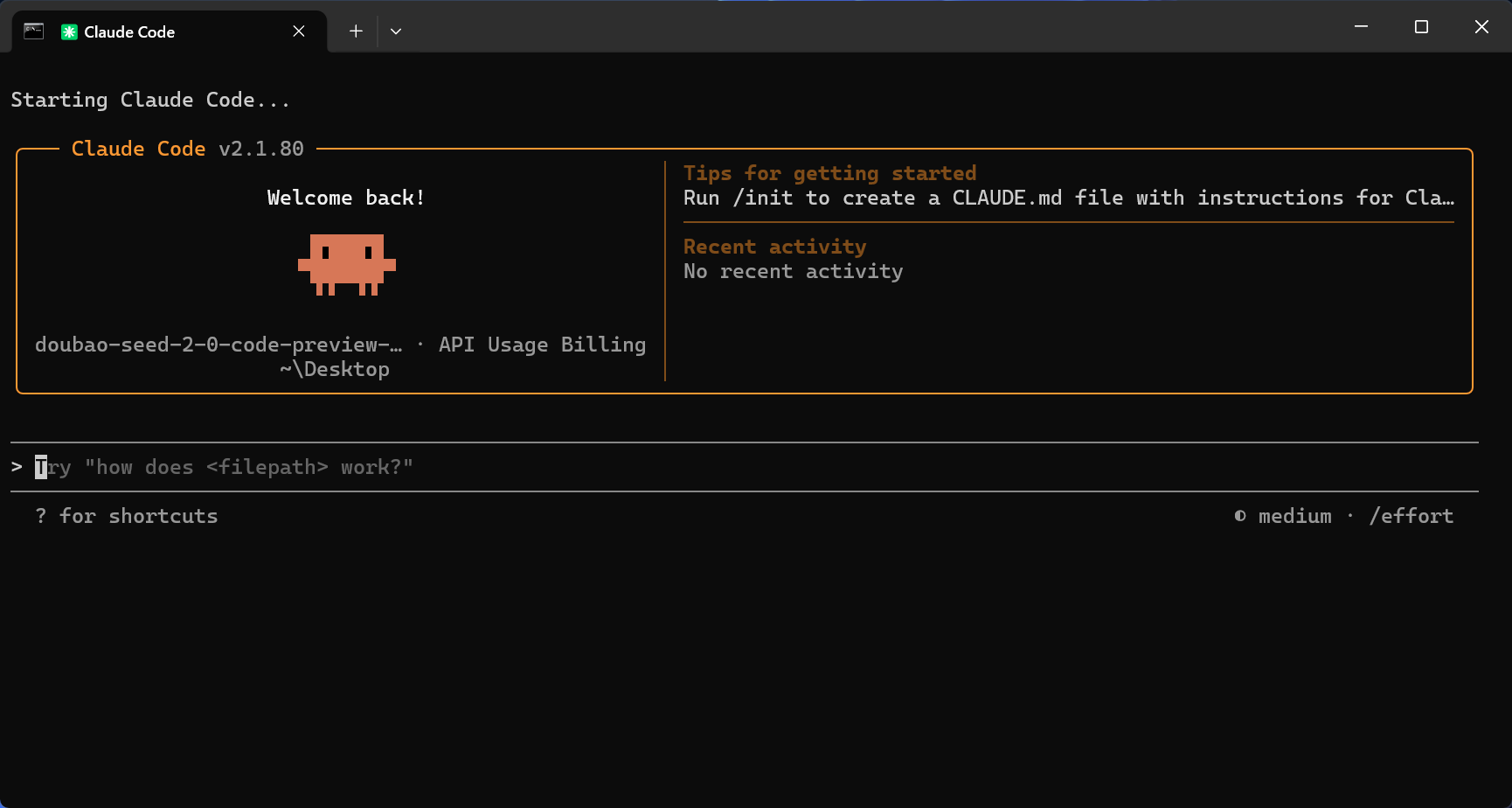Click the "API Usage Billing" label
The width and height of the screenshot is (1512, 808).
coord(542,345)
